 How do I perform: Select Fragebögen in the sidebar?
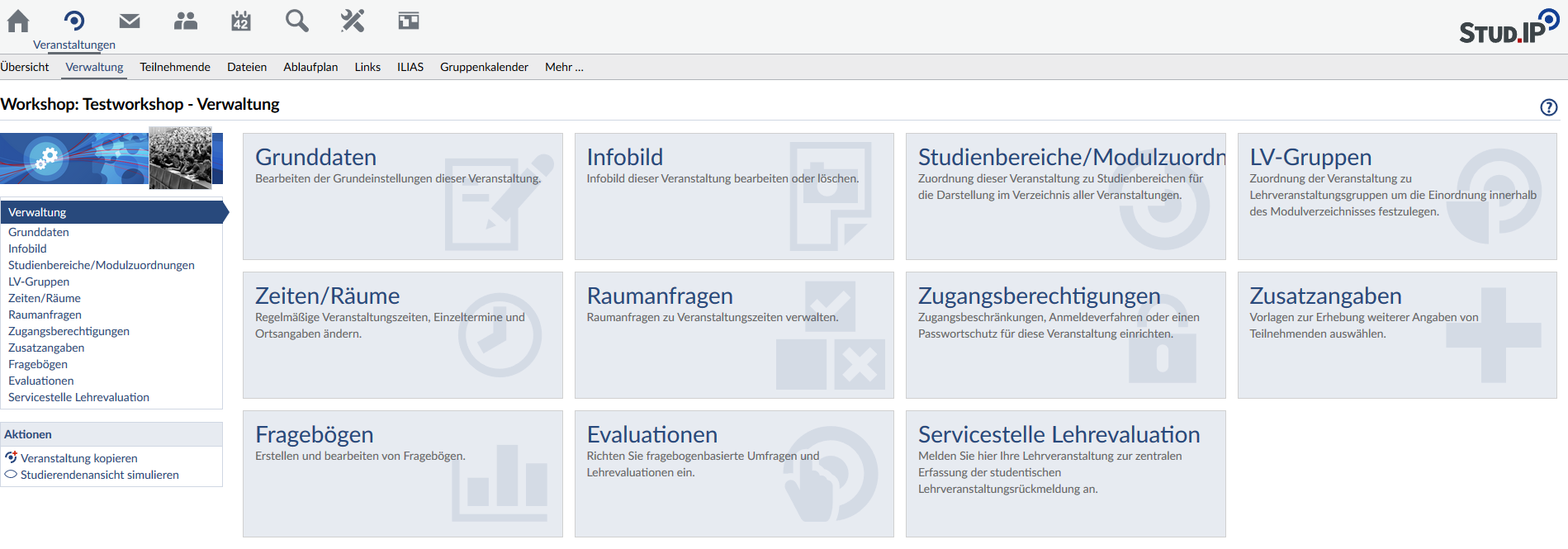(x=38, y=364)
